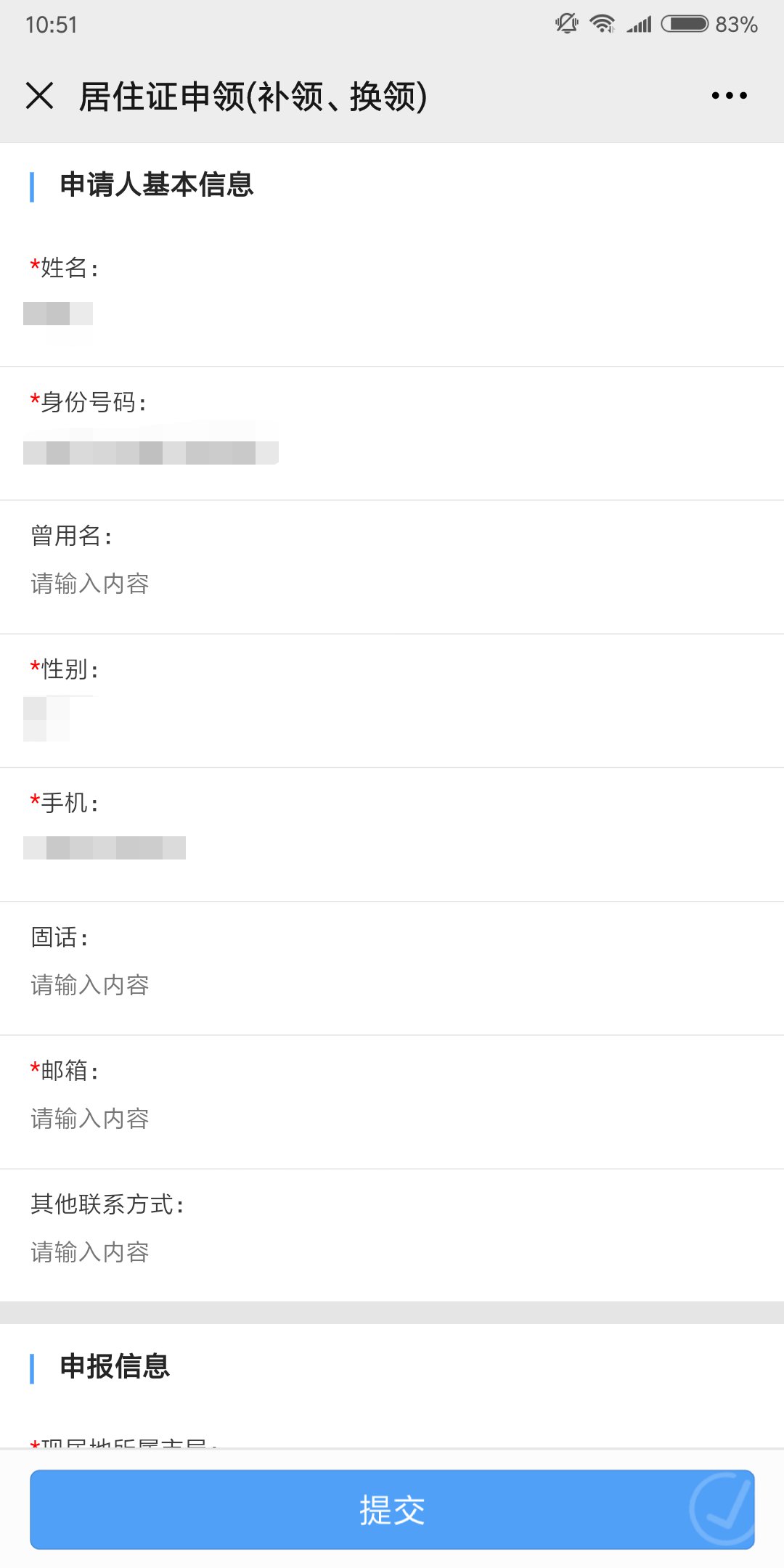Image resolution: width=784 pixels, height=1568 pixels.
Task: Tap the Wi-Fi status icon
Action: 603,24
